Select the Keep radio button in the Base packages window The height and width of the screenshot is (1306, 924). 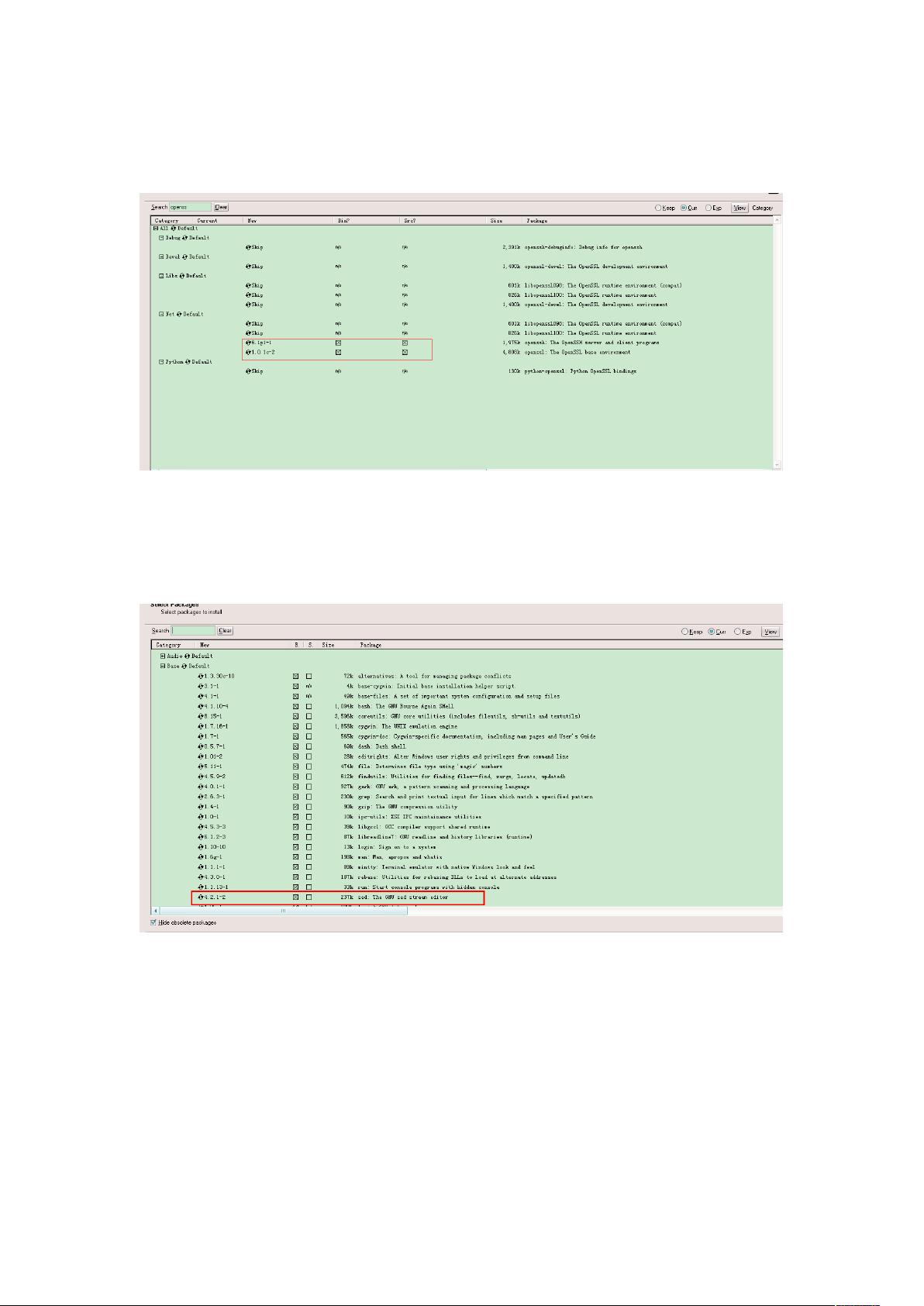(x=685, y=632)
